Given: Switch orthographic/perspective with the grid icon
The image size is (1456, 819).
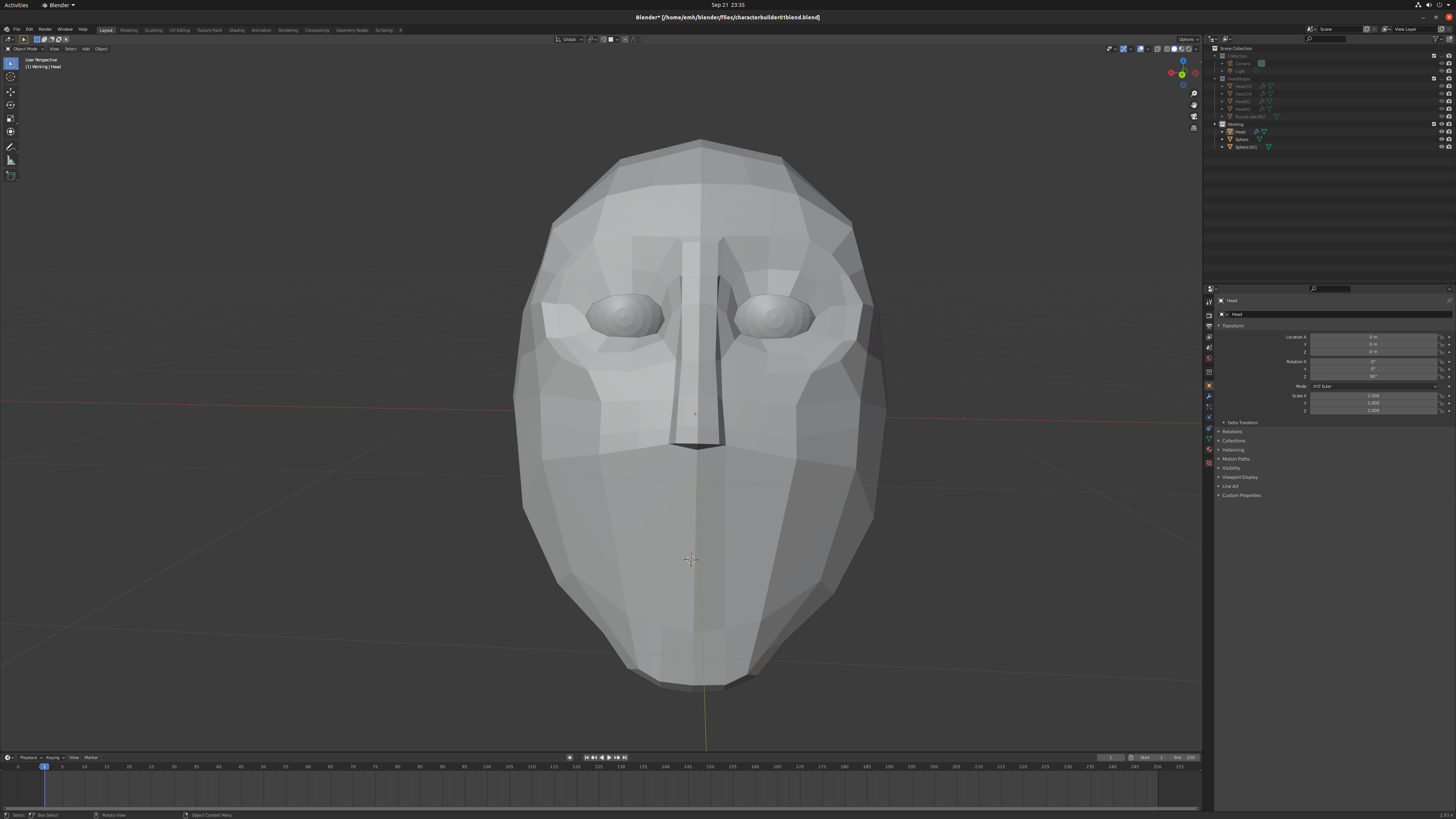Looking at the screenshot, I should (x=1194, y=128).
